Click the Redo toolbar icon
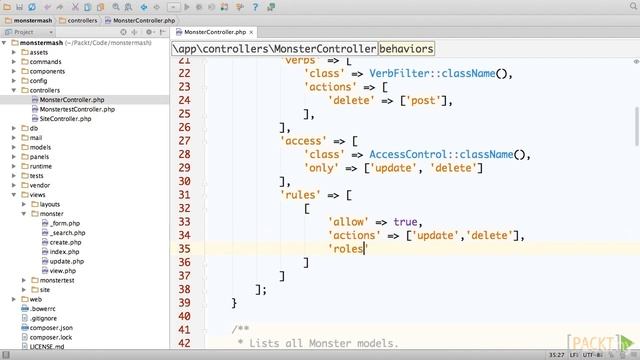 pos(60,7)
